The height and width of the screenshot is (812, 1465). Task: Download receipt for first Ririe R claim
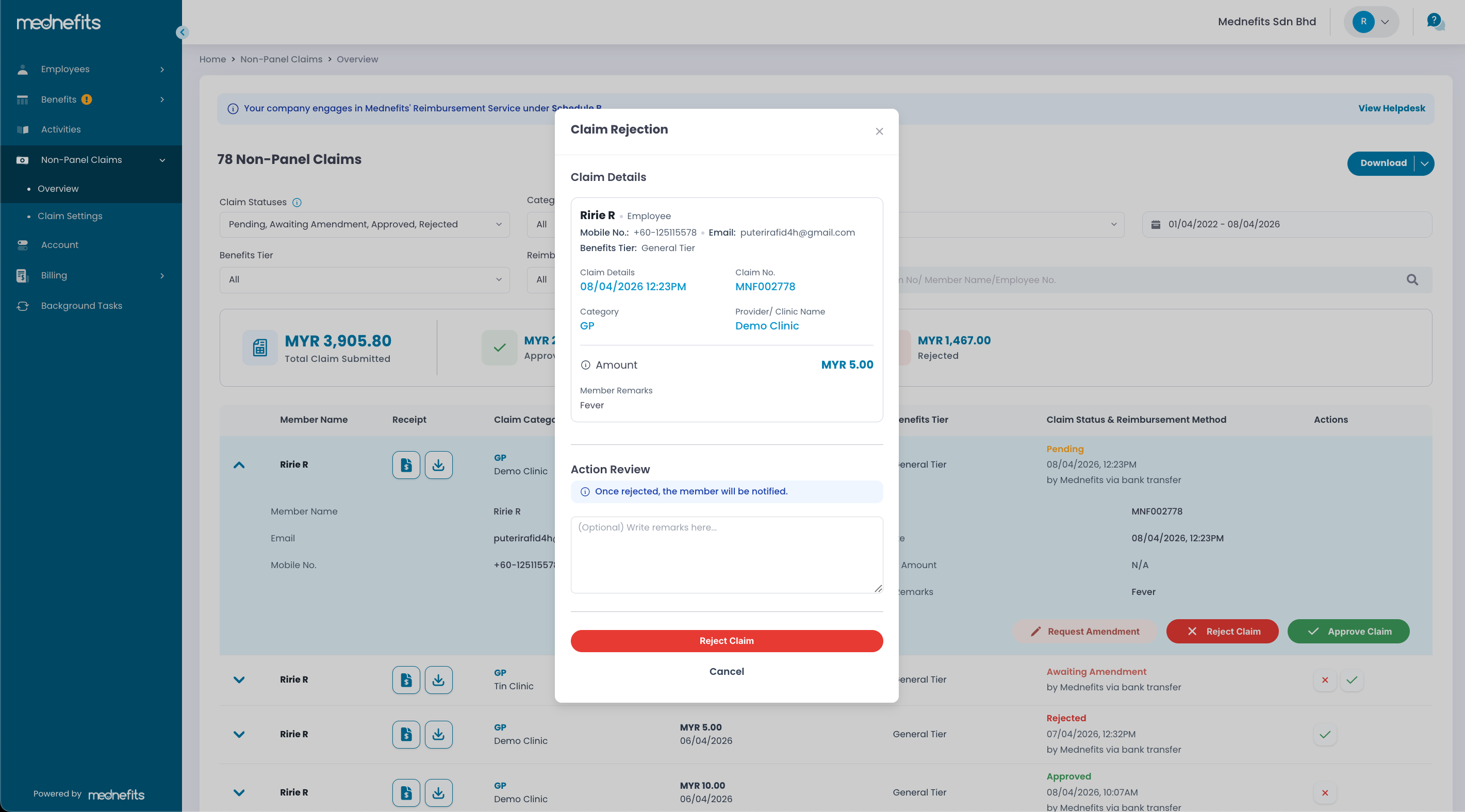(438, 465)
